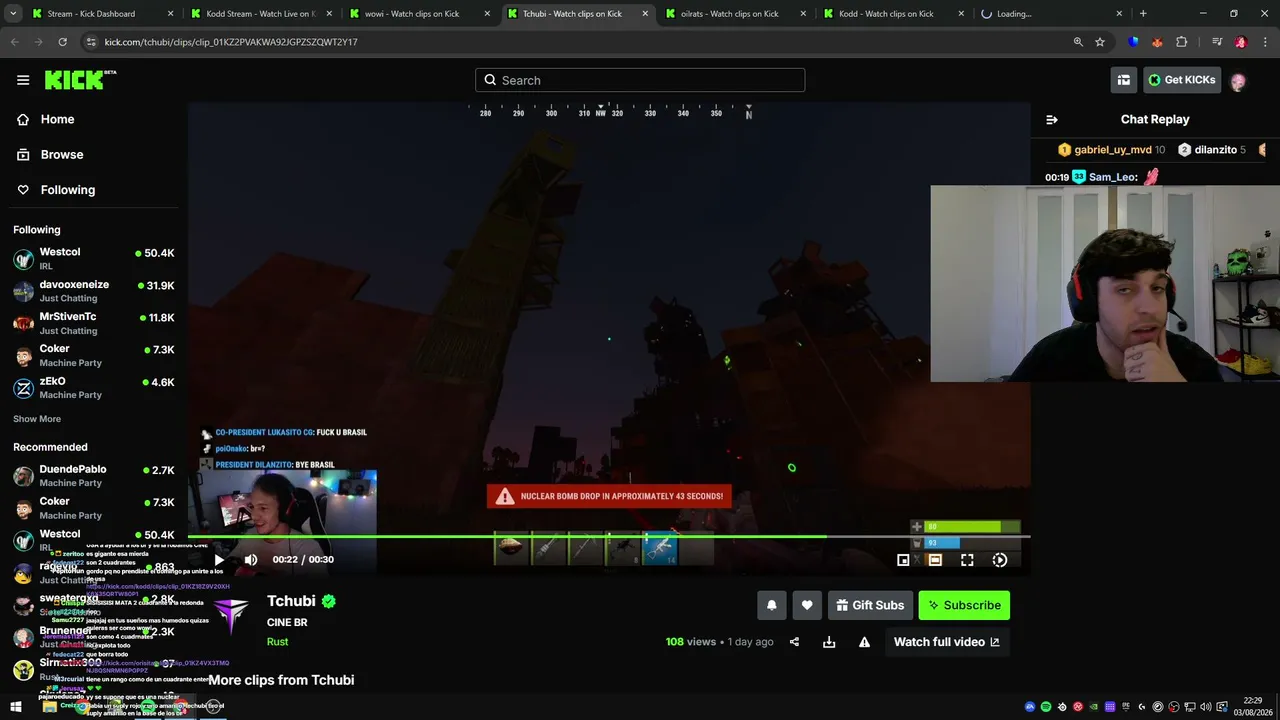The height and width of the screenshot is (720, 1280).
Task: Open the media controls icon in Chrome
Action: [x=1217, y=42]
